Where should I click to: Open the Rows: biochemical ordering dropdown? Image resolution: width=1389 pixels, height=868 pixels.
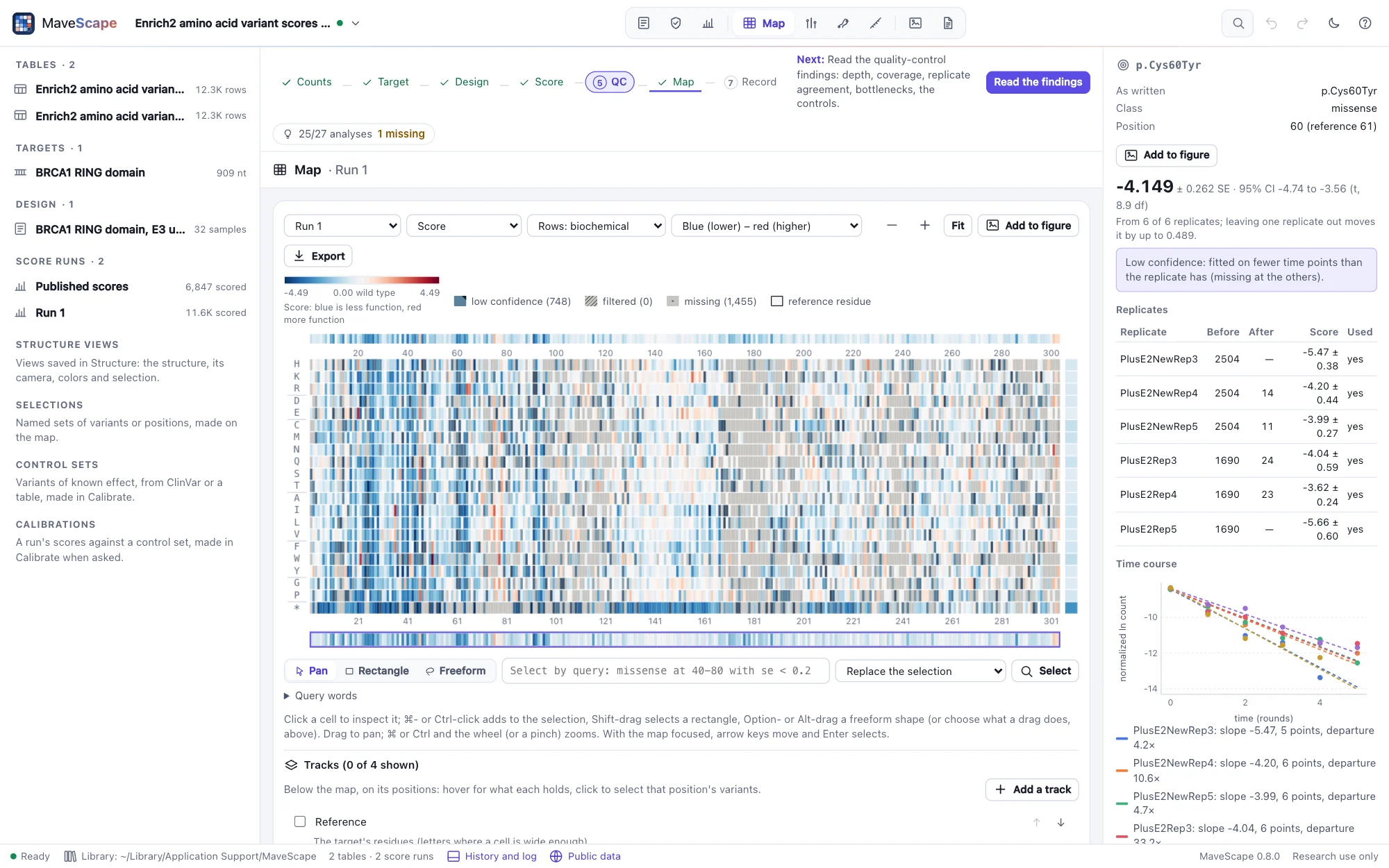pos(596,226)
